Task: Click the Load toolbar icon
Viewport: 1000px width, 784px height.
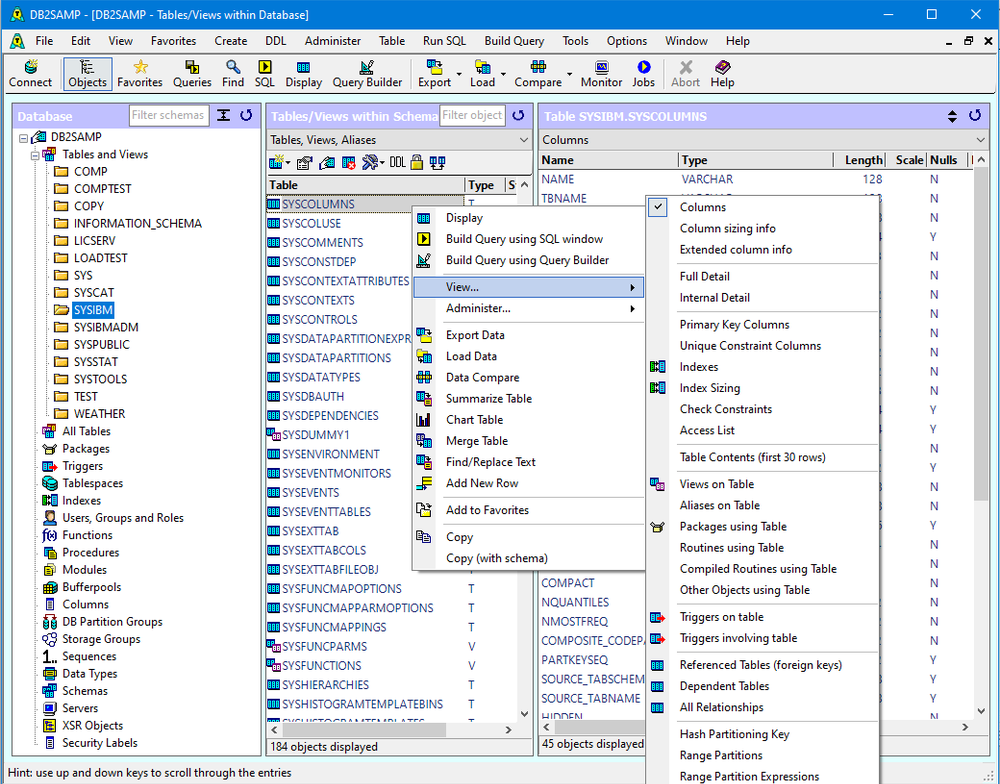Action: tap(482, 73)
